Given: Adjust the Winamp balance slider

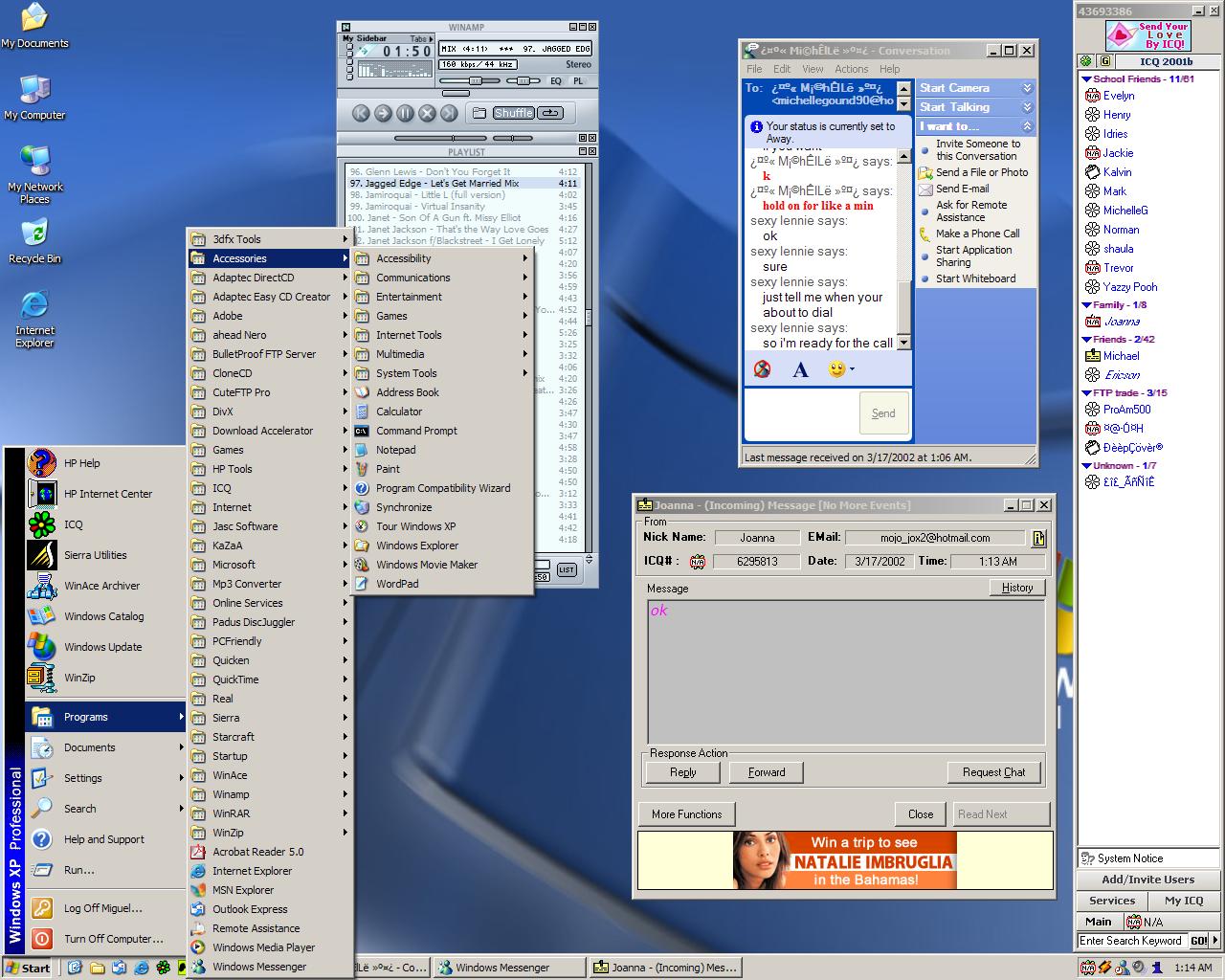Looking at the screenshot, I should pyautogui.click(x=523, y=81).
